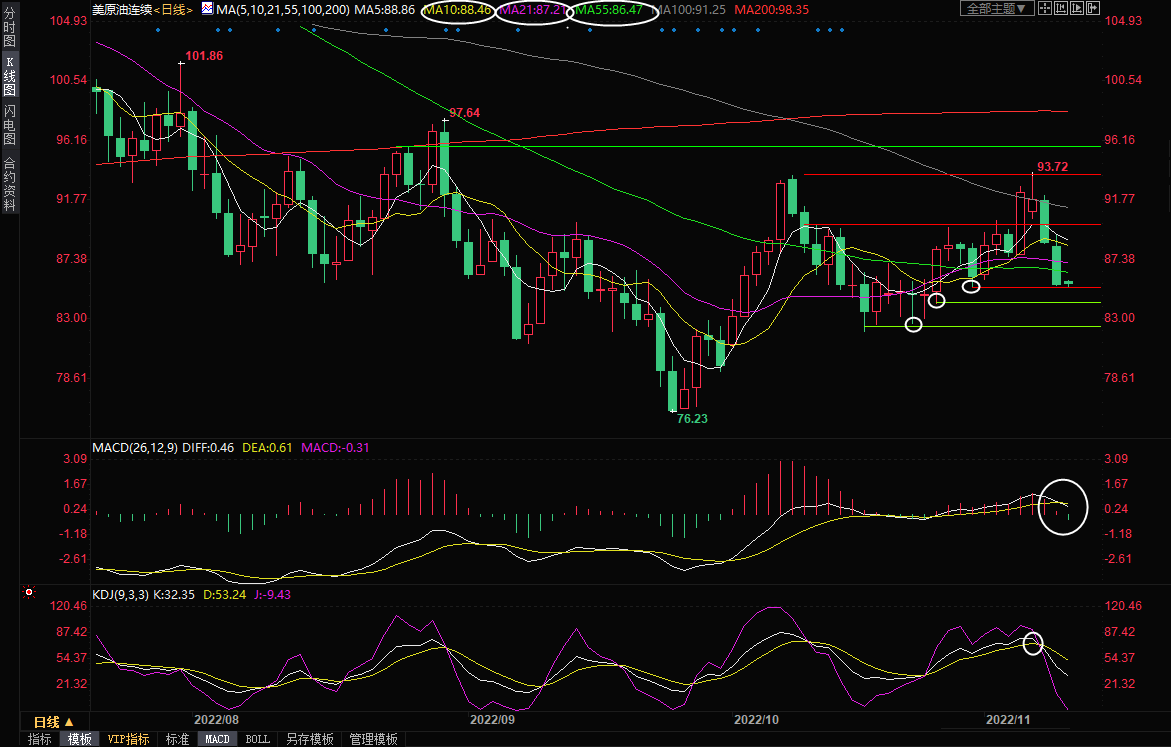1171x747 pixels.
Task: Open the 合约资料 side tab
Action: (x=9, y=183)
